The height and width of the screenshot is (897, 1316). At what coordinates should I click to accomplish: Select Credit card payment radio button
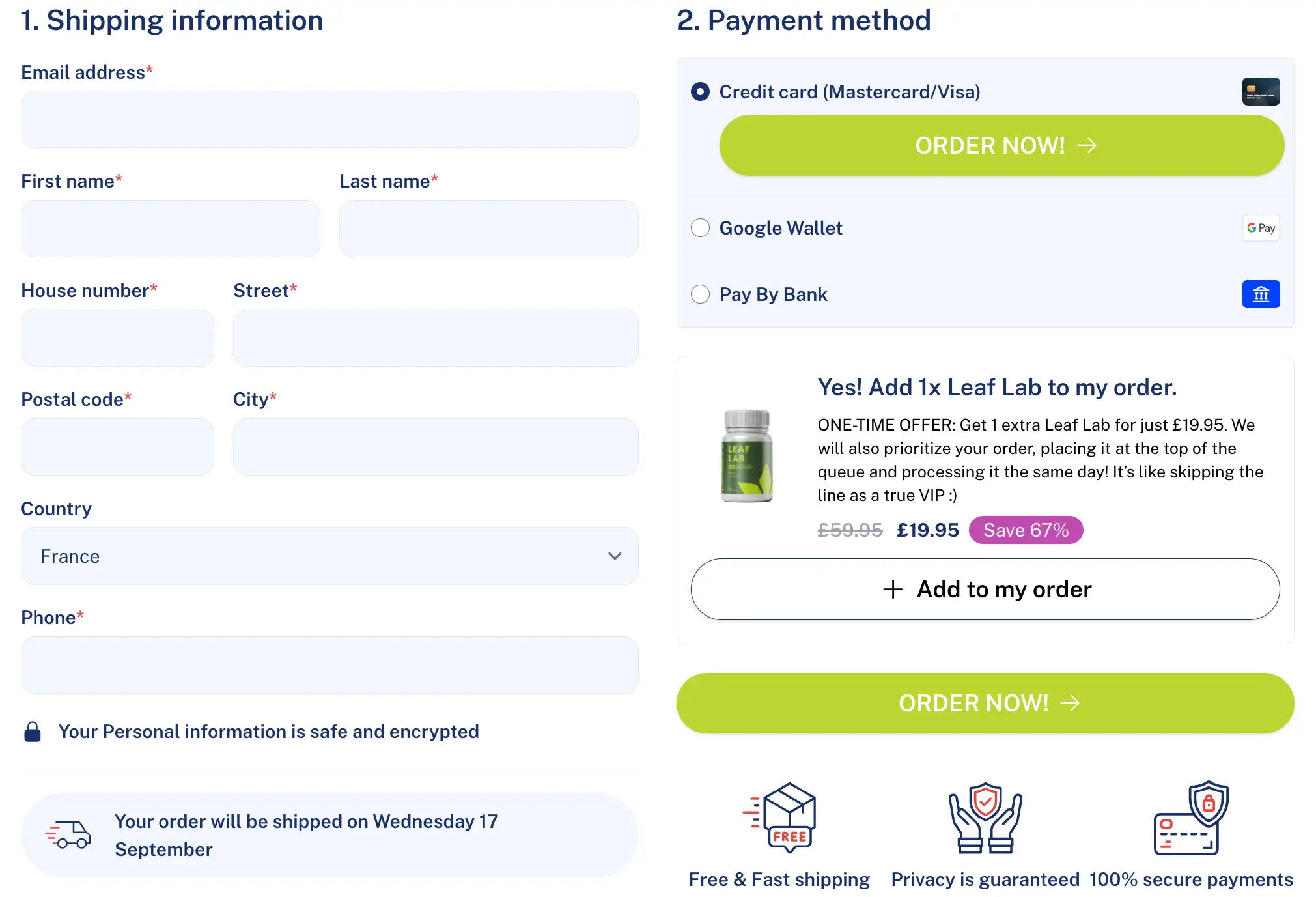pyautogui.click(x=700, y=92)
